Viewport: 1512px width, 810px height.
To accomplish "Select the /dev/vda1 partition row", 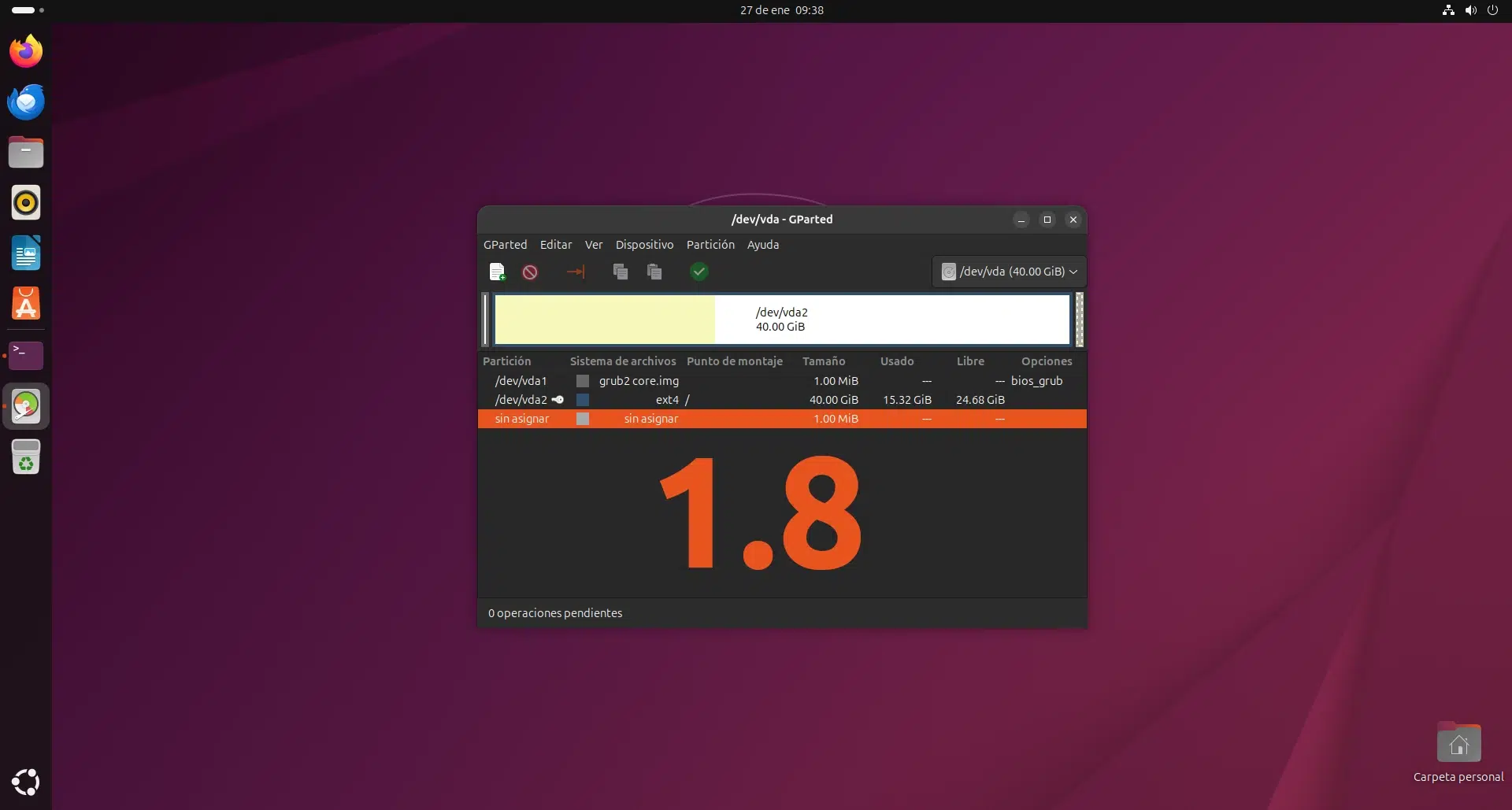I will point(520,380).
